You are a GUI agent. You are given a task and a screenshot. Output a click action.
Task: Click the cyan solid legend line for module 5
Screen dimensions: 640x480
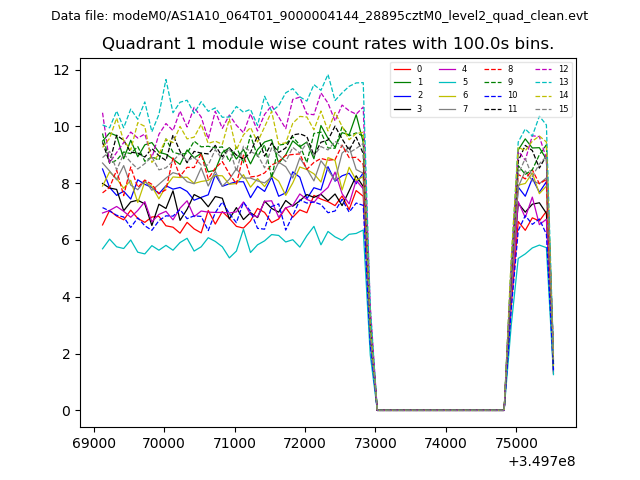coord(448,82)
